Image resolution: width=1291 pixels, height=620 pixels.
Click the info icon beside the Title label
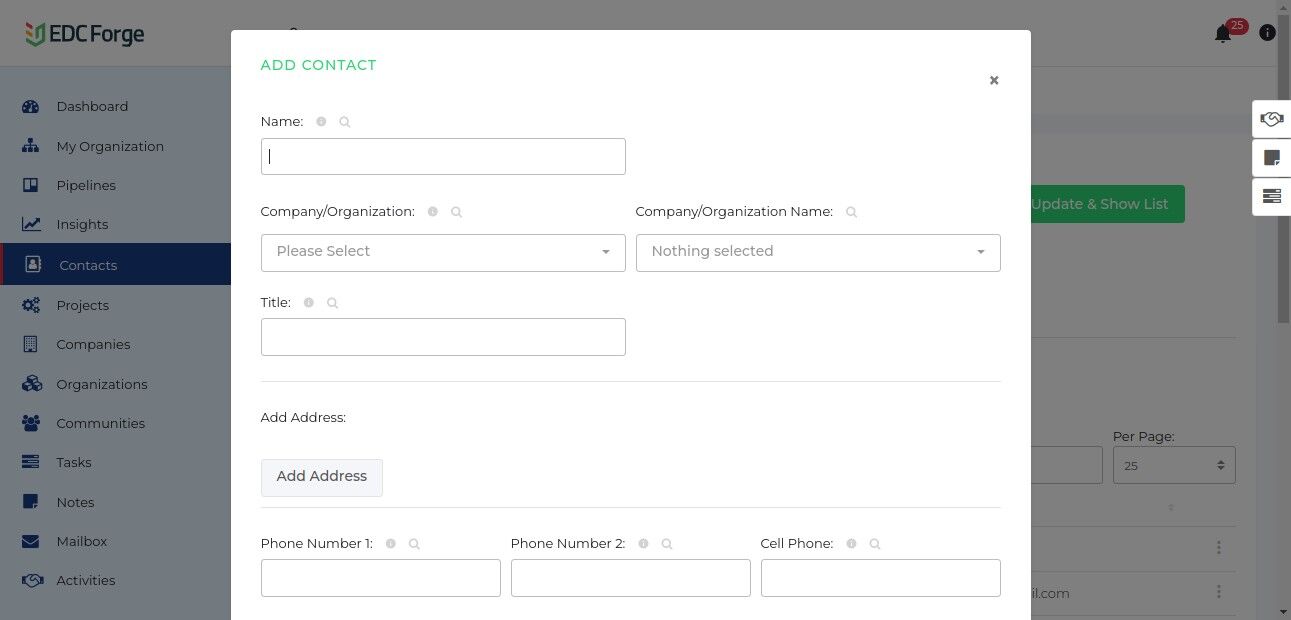point(308,303)
